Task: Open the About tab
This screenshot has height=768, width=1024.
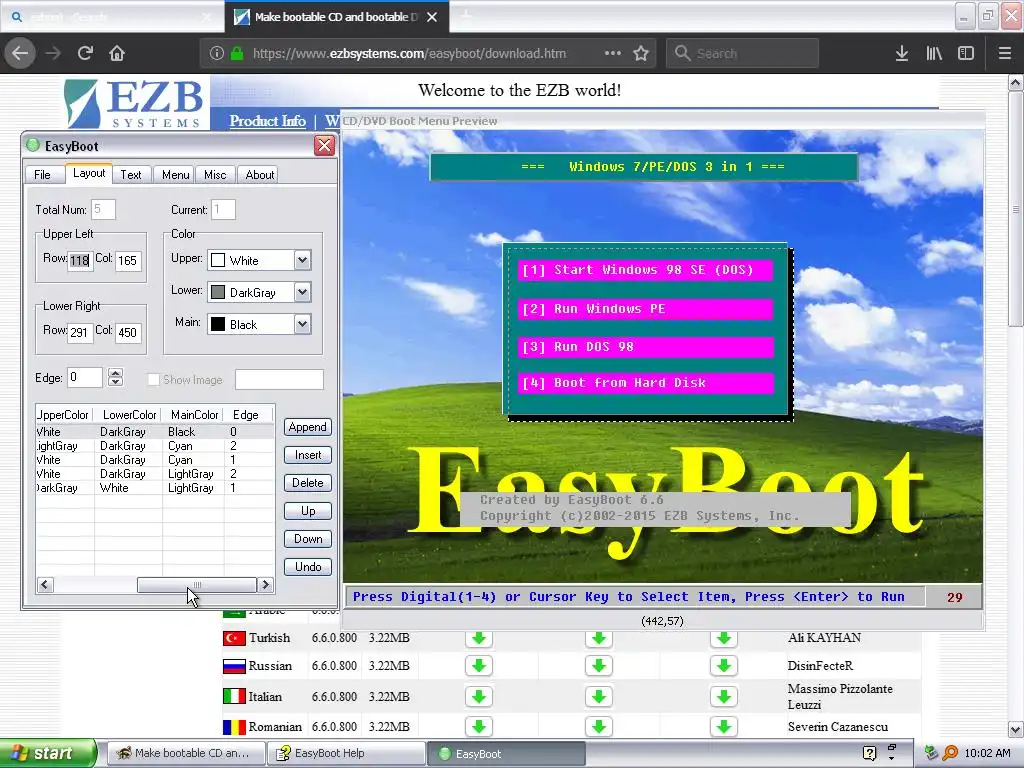Action: [259, 175]
